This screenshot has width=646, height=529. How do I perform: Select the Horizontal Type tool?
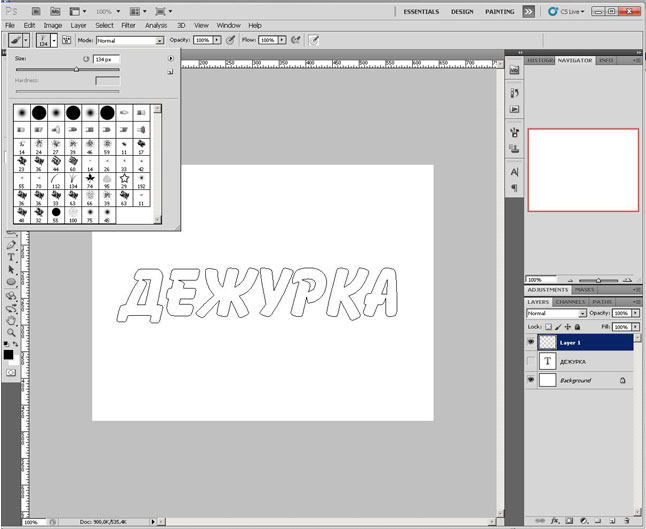(11, 257)
